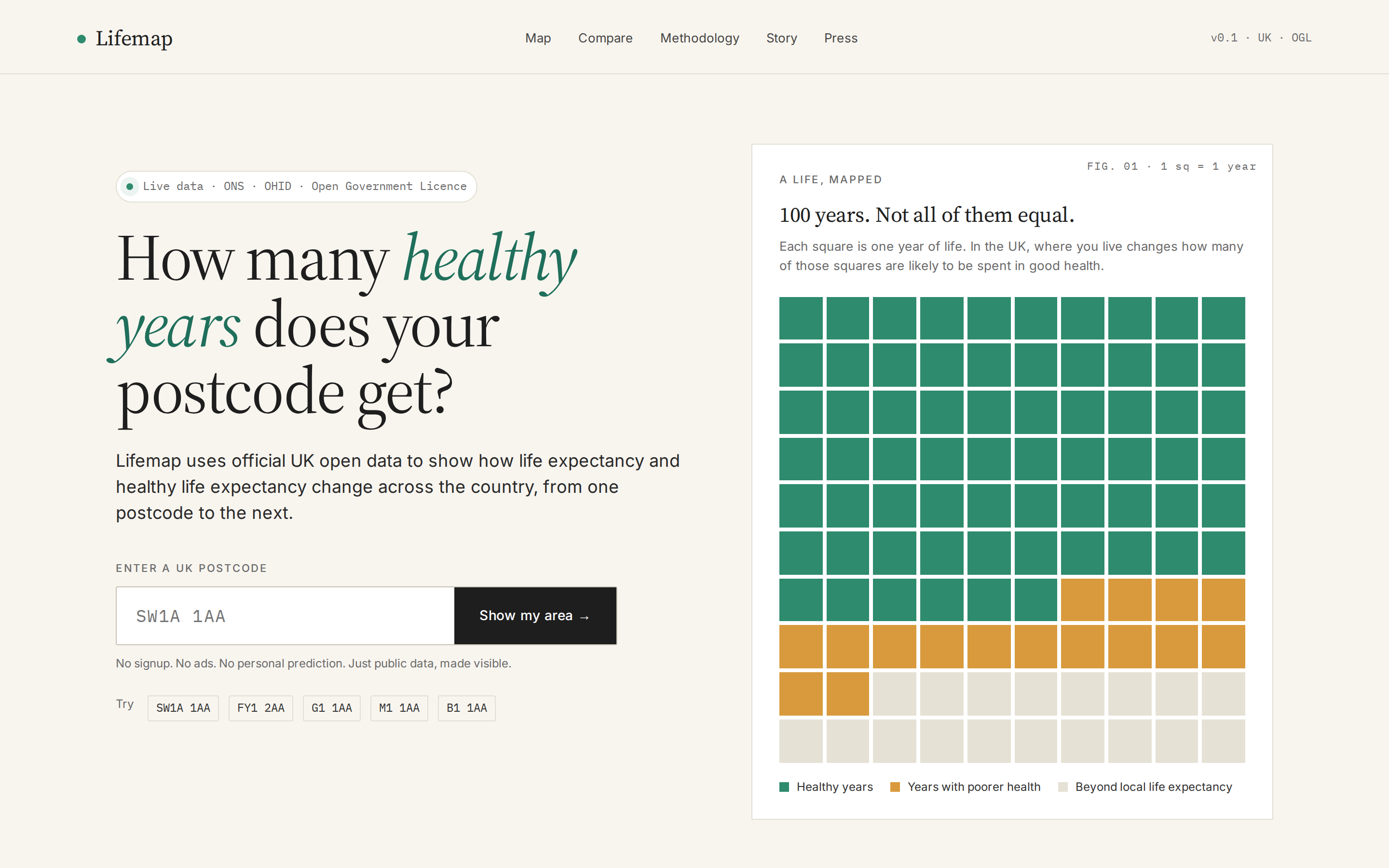This screenshot has height=868, width=1389.
Task: Try the B1 1AA sample postcode
Action: click(466, 708)
